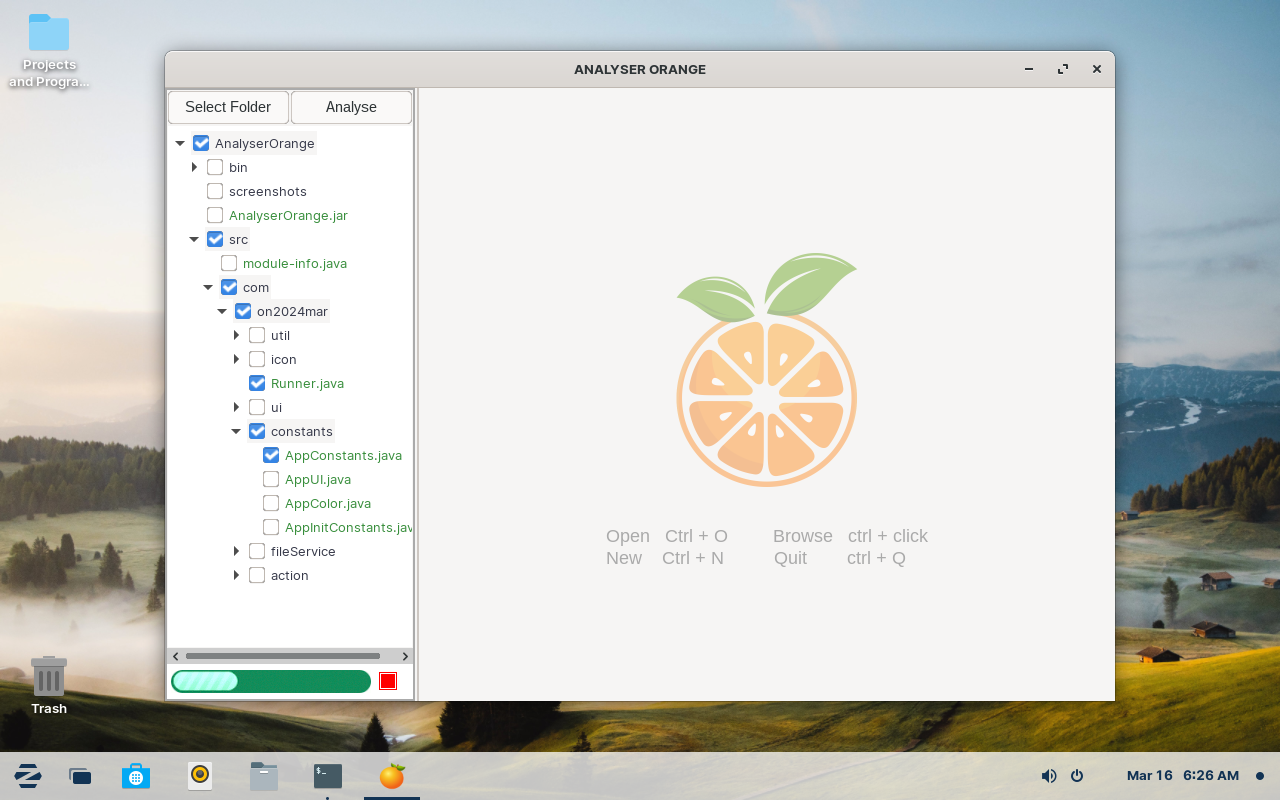Uncheck the constants folder checkbox
The height and width of the screenshot is (800, 1280).
pos(257,431)
